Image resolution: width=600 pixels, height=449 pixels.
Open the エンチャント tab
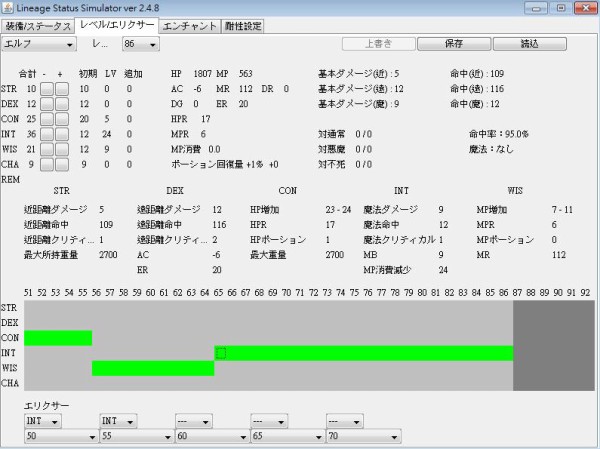click(x=190, y=26)
